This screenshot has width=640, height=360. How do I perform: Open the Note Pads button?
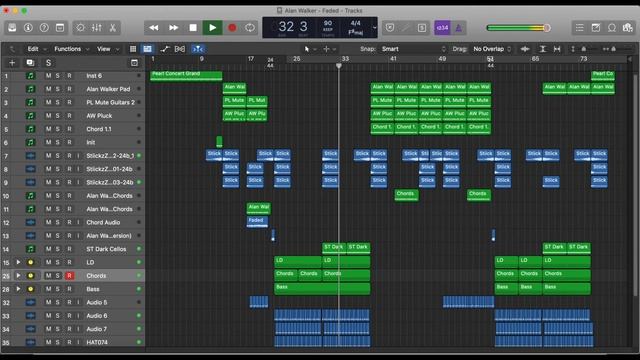[596, 28]
